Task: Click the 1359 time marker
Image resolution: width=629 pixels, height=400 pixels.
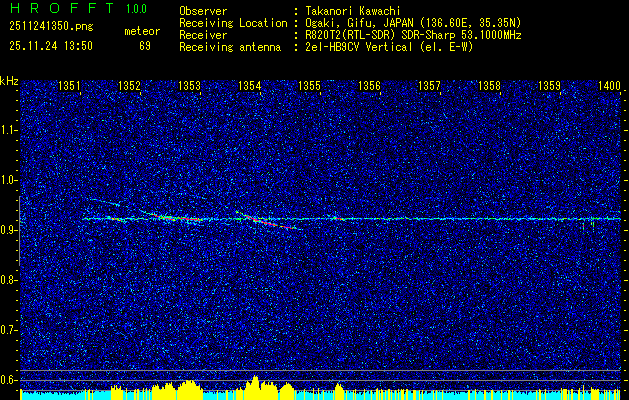Action: (549, 86)
